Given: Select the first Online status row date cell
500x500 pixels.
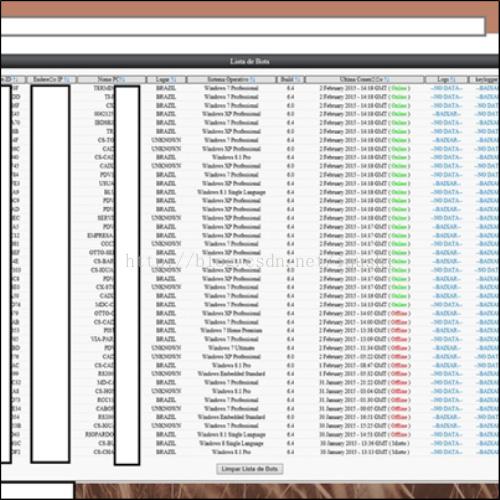Looking at the screenshot, I should (x=365, y=88).
